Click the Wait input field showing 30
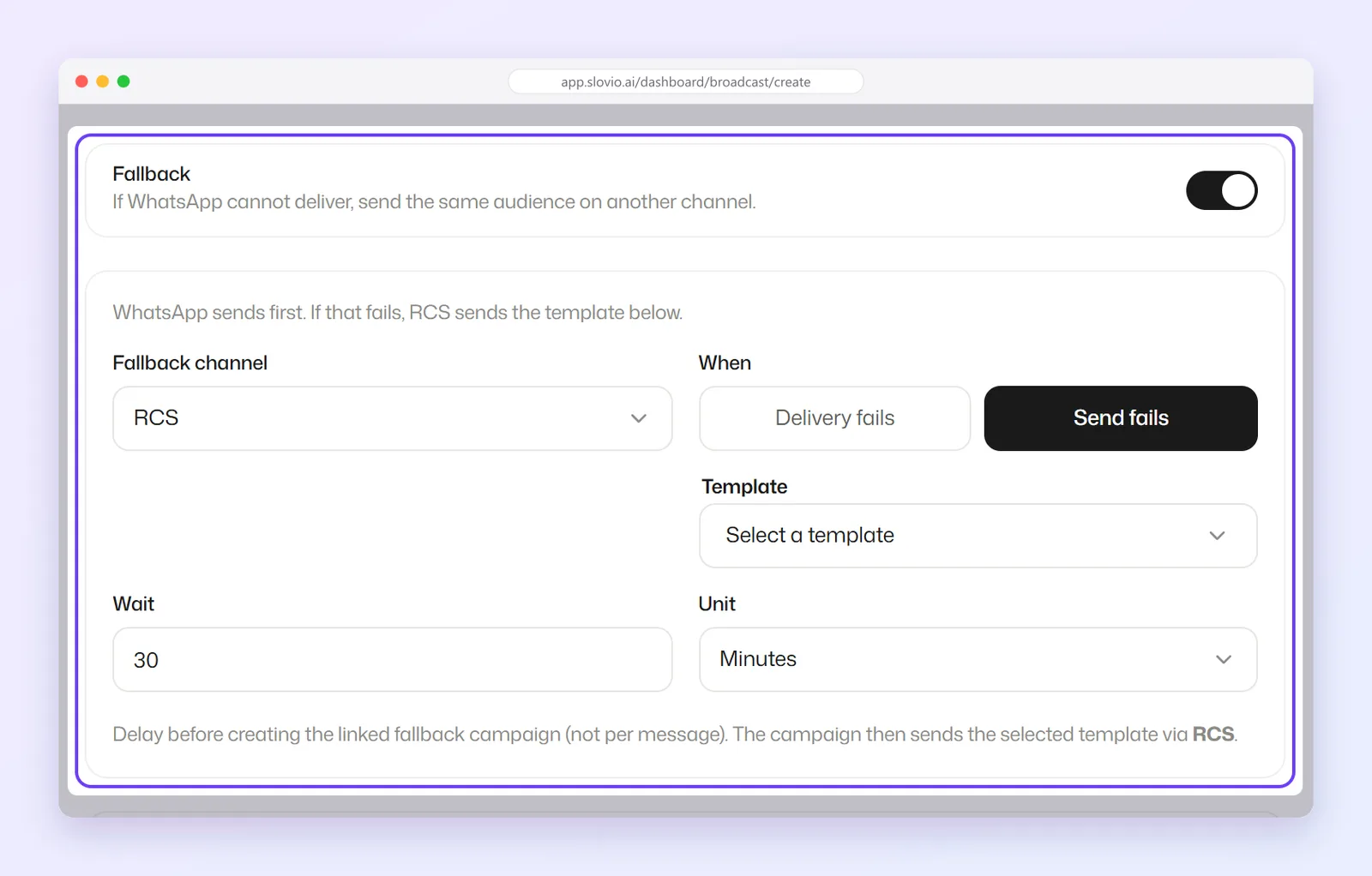1372x876 pixels. pos(392,659)
